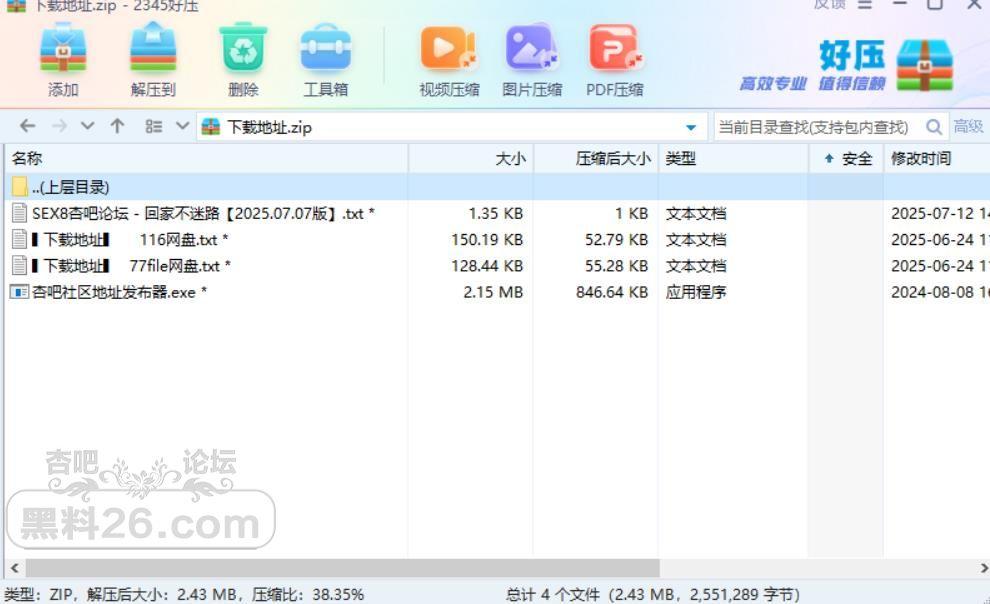Click status text 压缩比: 38.35%
The height and width of the screenshot is (604, 990).
coord(308,595)
